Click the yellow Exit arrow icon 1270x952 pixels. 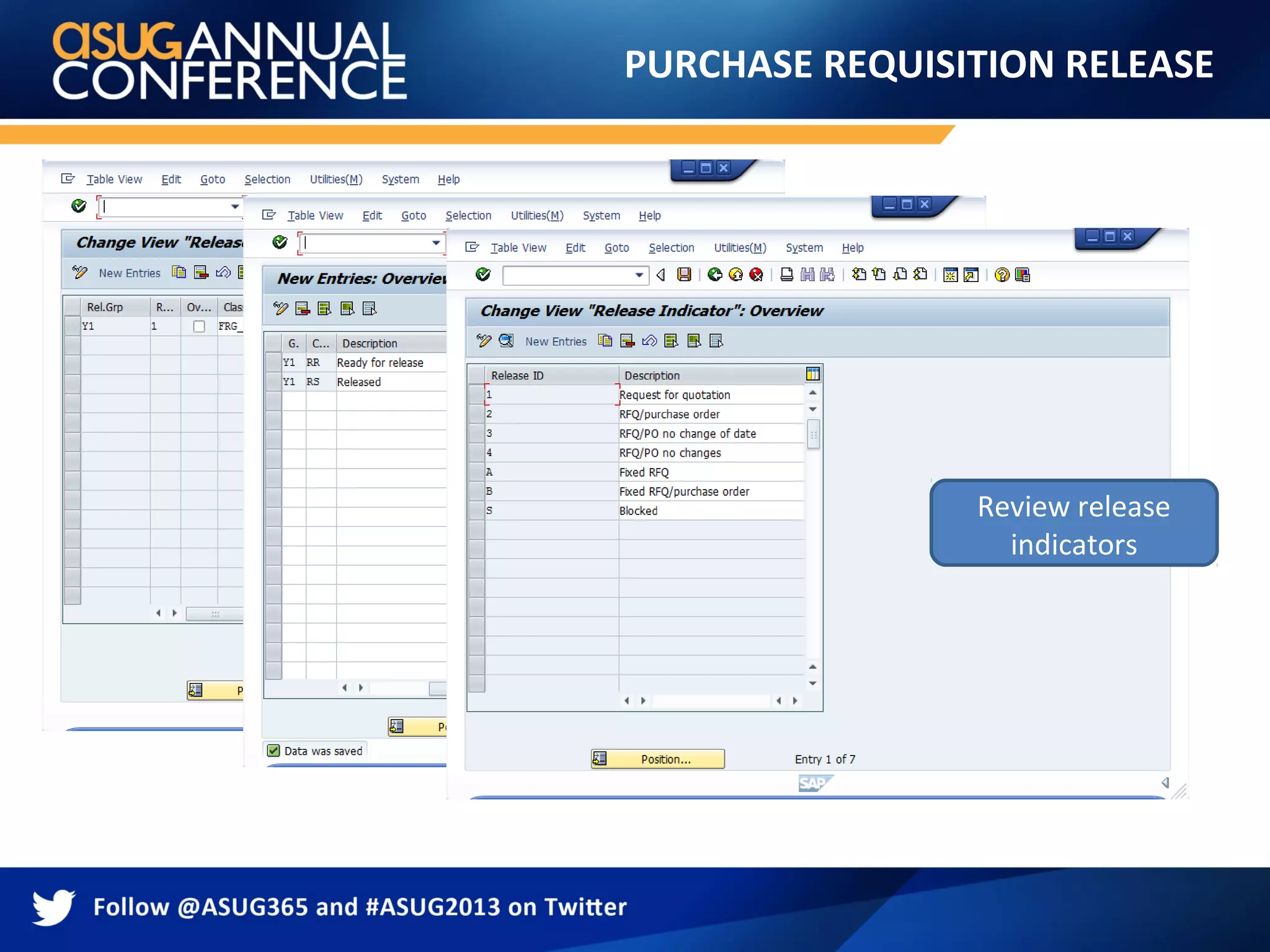(735, 275)
